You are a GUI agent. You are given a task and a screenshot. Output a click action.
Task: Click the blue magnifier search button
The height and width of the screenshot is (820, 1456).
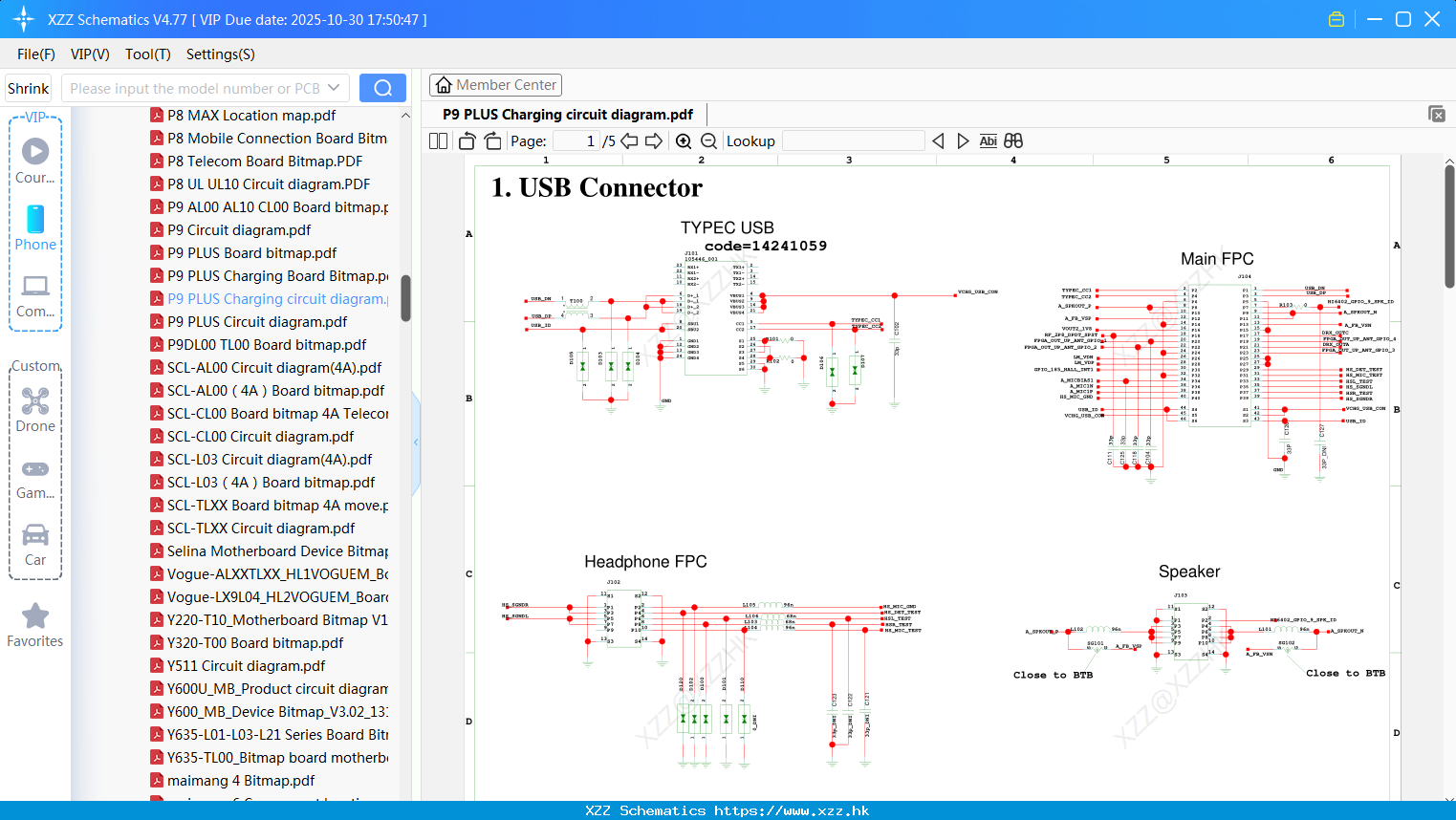coord(382,88)
